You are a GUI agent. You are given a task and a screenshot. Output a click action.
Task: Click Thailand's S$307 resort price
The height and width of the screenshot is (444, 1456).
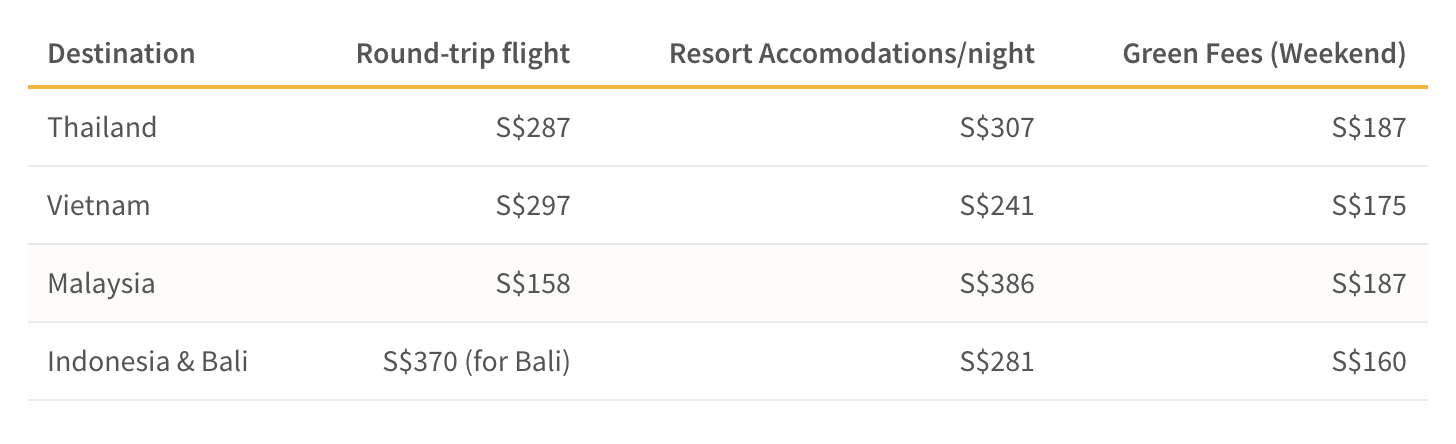998,127
